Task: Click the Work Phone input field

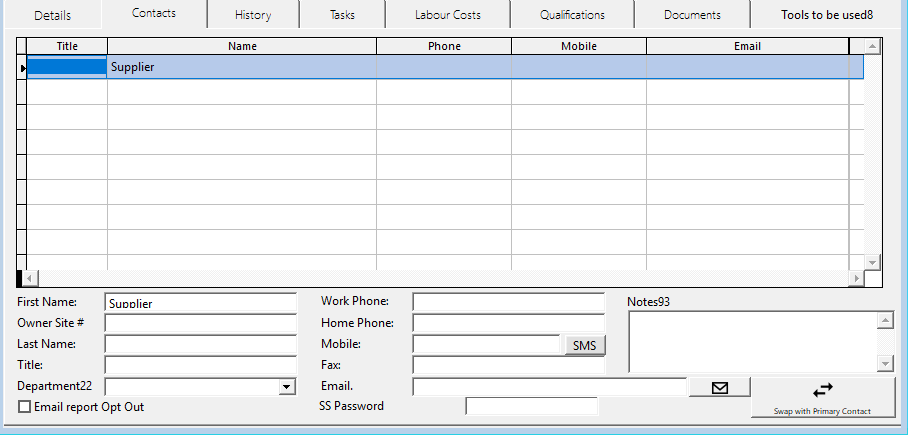Action: [x=508, y=302]
